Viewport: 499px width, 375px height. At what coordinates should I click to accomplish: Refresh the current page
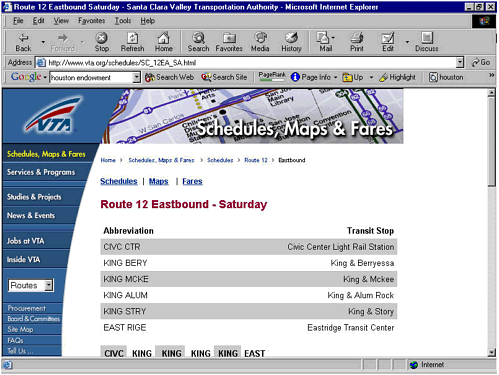pyautogui.click(x=132, y=42)
